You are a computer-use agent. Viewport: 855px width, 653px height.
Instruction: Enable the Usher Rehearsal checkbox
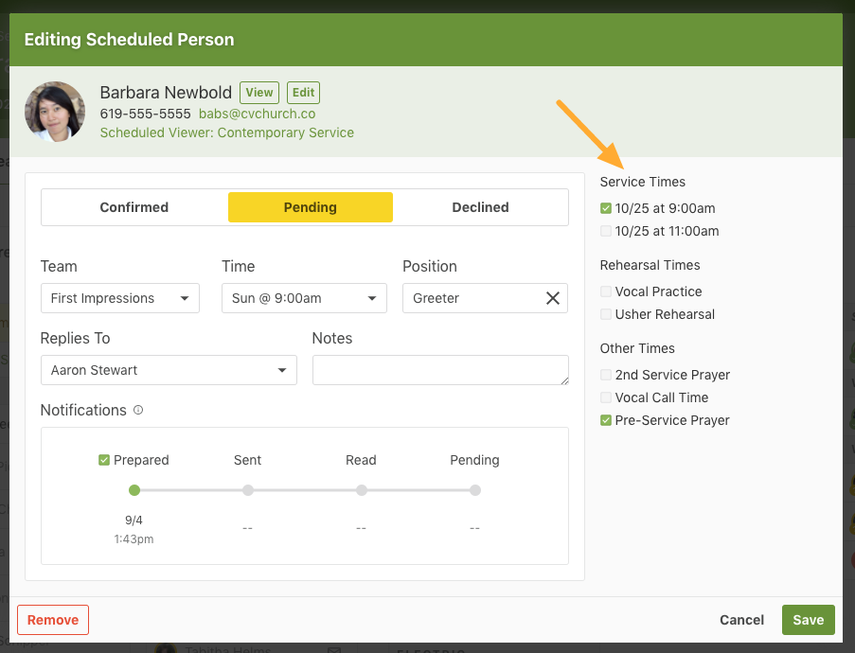(605, 315)
